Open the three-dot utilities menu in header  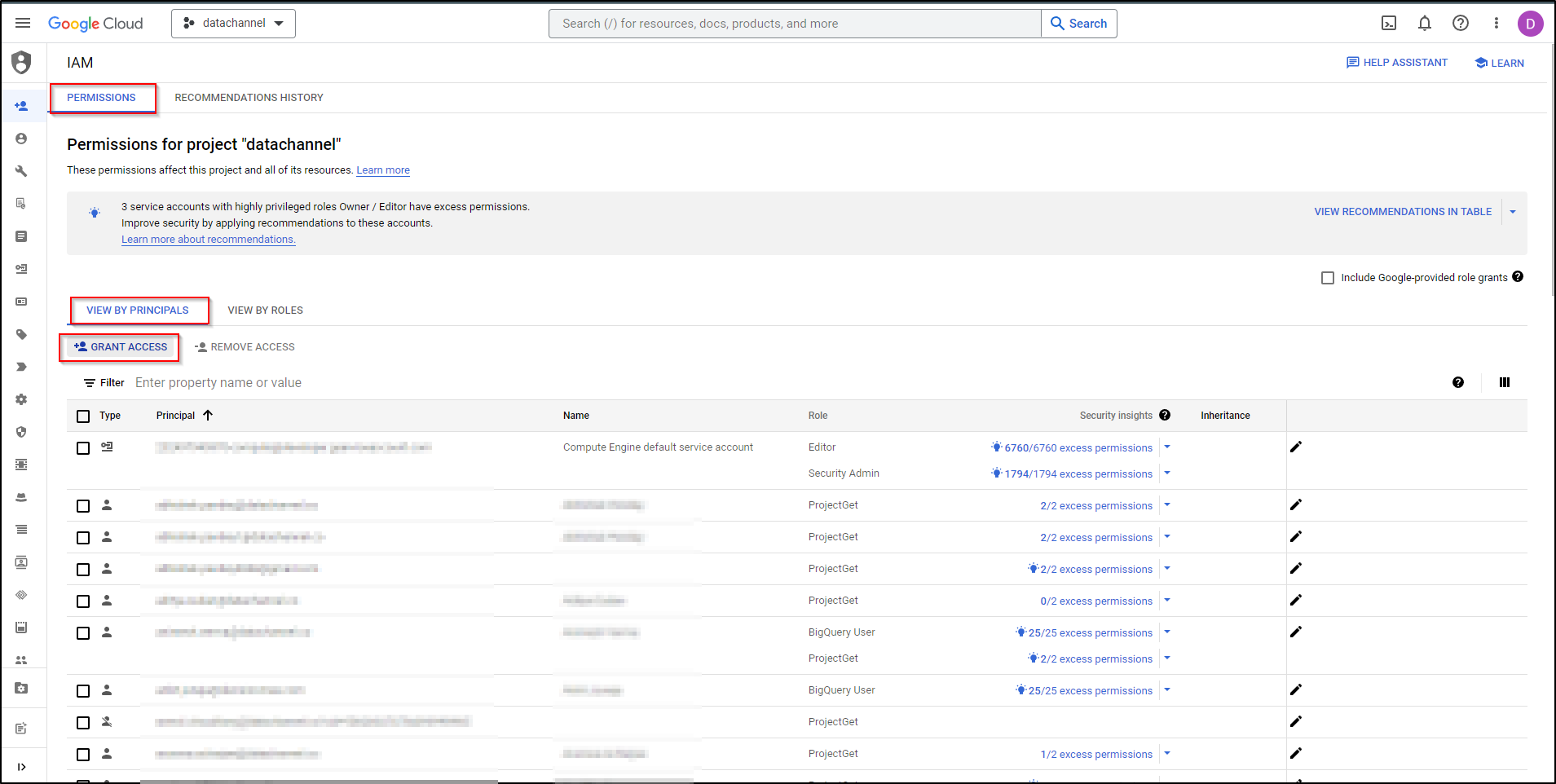[1496, 23]
